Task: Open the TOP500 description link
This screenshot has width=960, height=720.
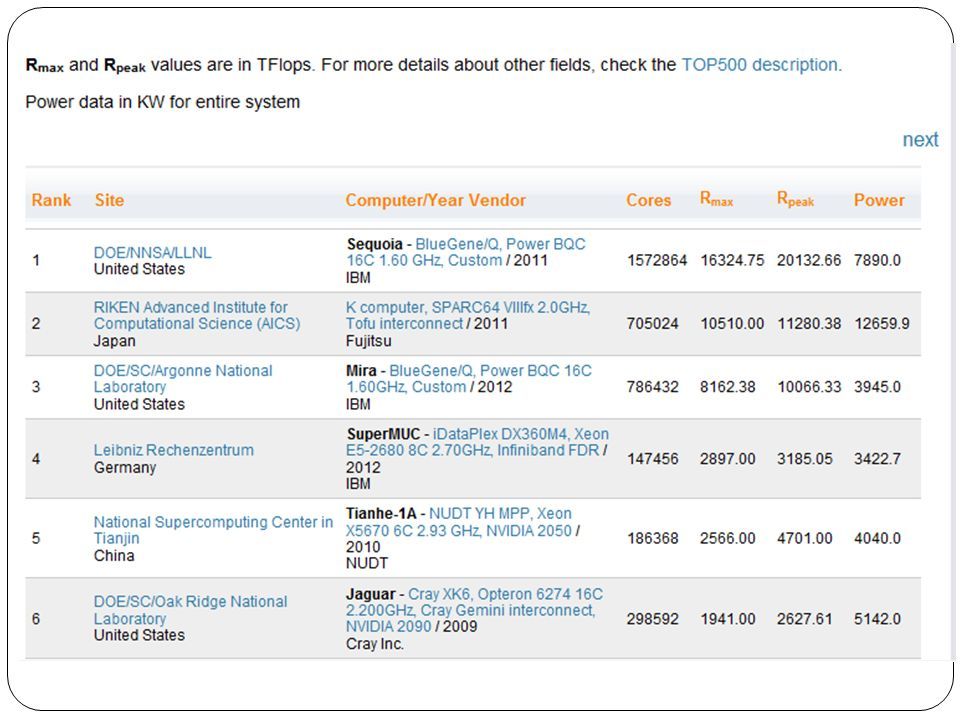Action: (762, 65)
